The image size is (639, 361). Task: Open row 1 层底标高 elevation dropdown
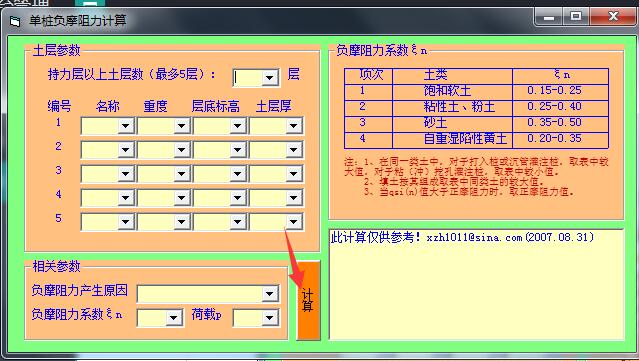pyautogui.click(x=238, y=126)
